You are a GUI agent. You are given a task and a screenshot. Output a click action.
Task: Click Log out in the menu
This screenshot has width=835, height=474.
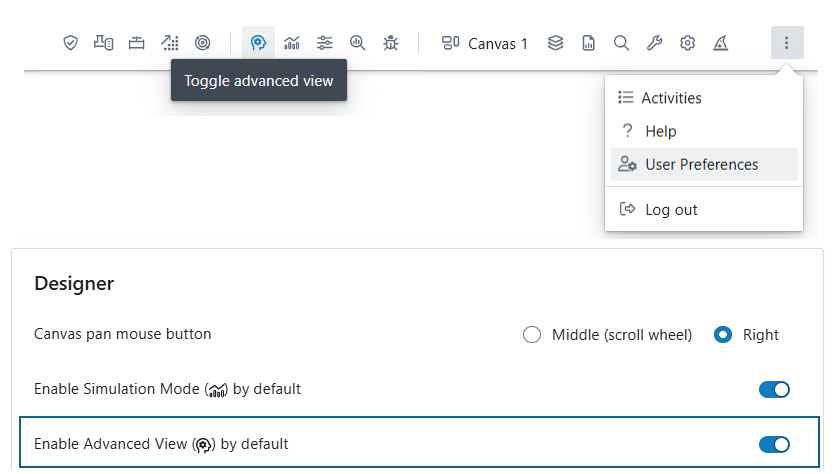pos(671,210)
